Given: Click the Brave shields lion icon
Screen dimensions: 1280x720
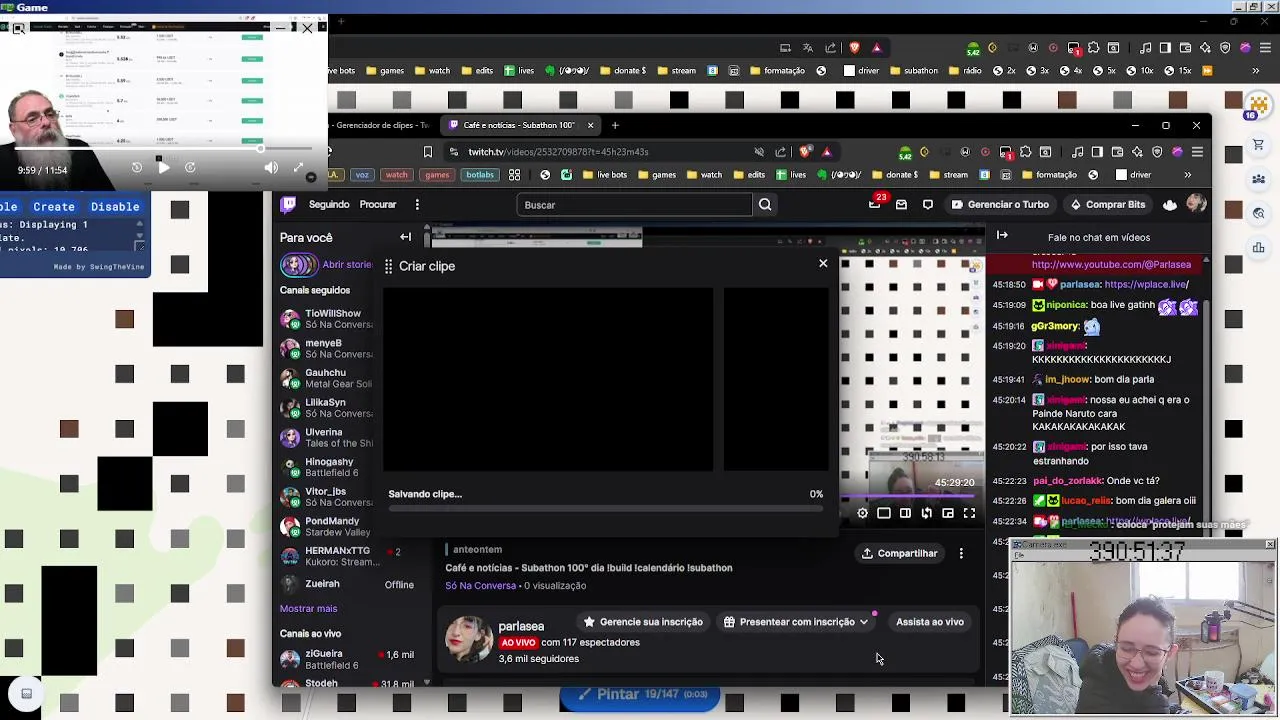Looking at the screenshot, I should [806, 152].
